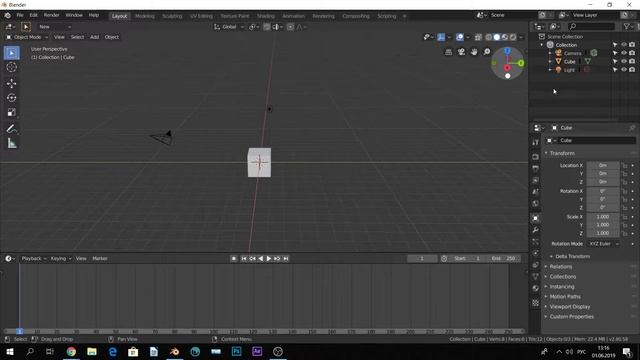The image size is (640, 360).
Task: Click the pan view hand icon
Action: pyautogui.click(x=474, y=52)
